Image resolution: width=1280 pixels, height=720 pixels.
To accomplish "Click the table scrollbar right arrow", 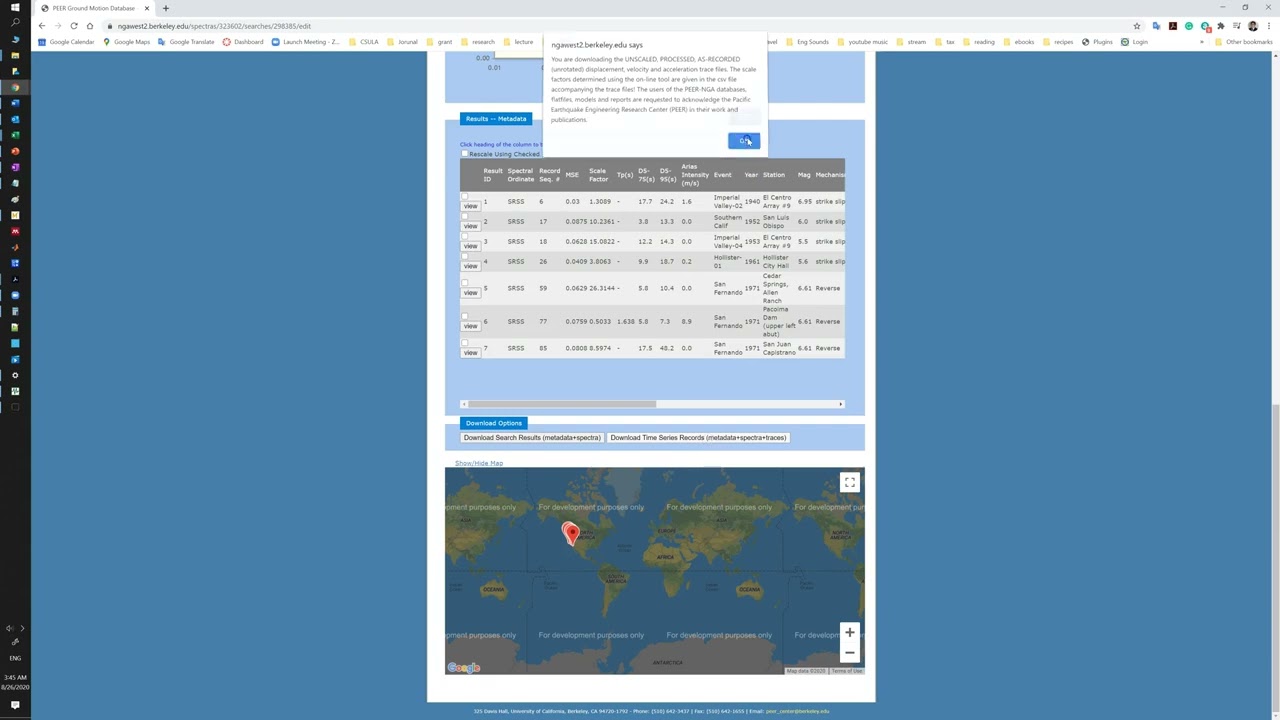I will pyautogui.click(x=841, y=404).
